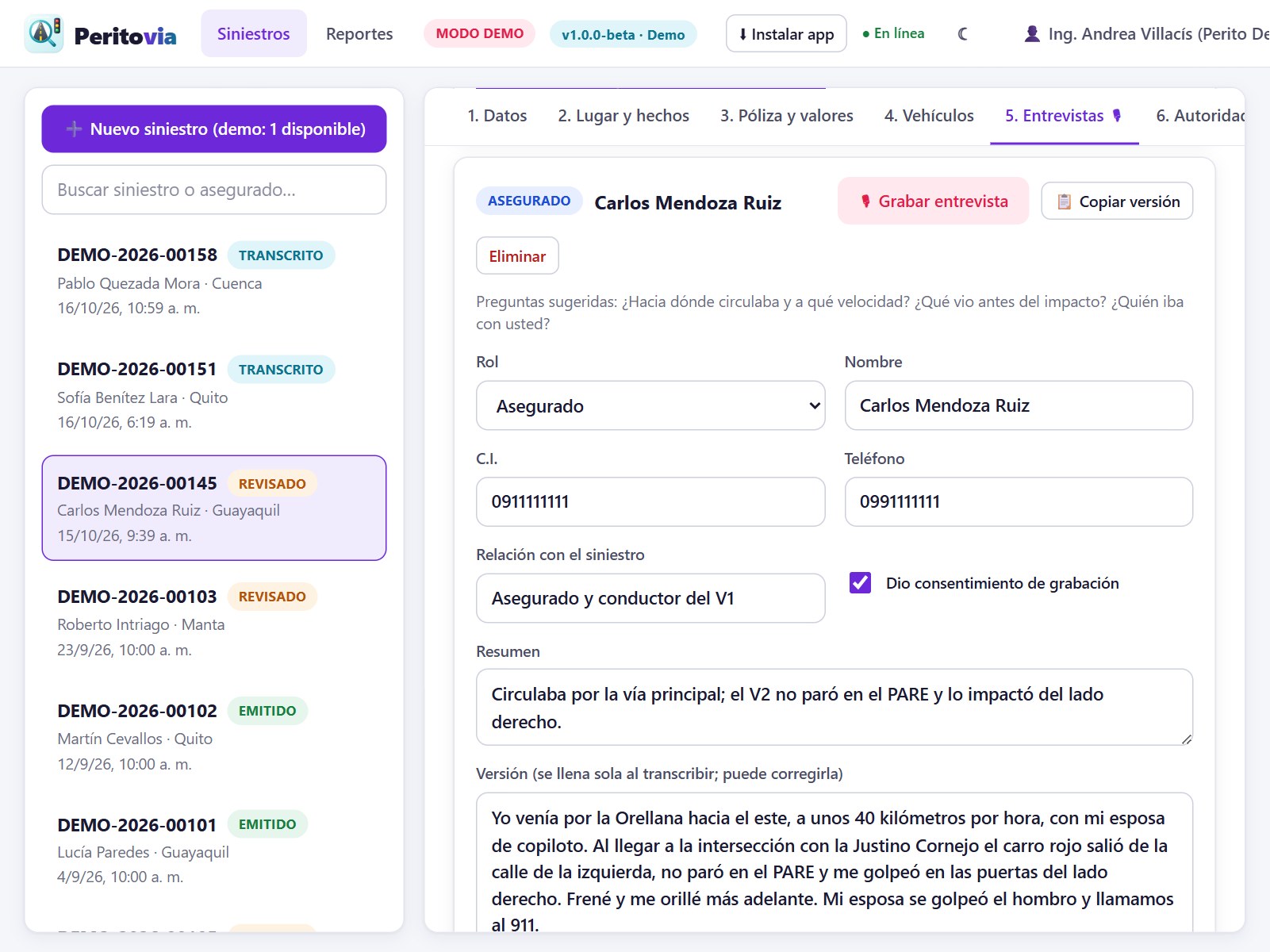Click the Resumen text area
1270x952 pixels.
835,708
